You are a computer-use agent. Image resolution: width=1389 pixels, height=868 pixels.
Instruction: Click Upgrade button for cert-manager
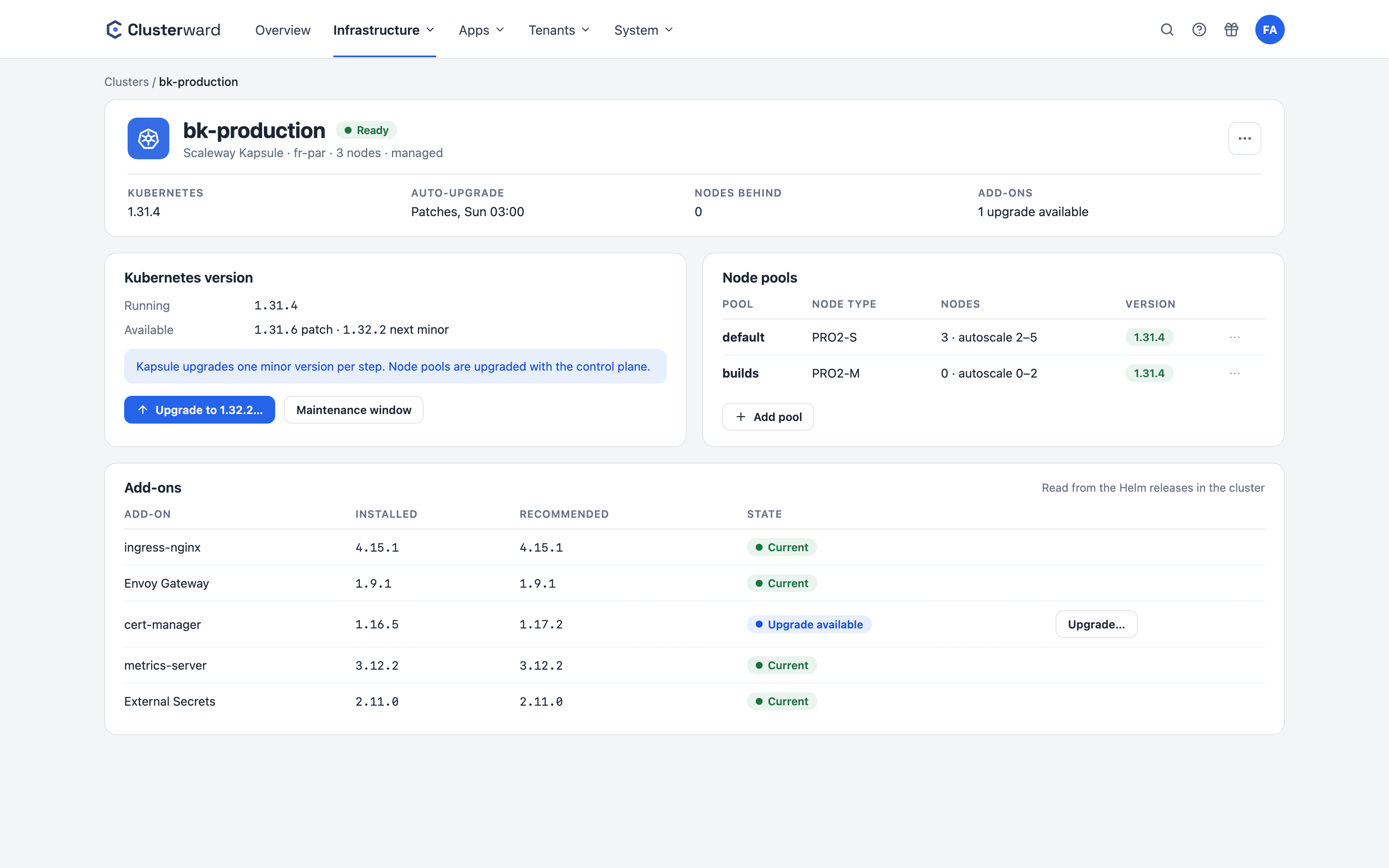click(1096, 625)
